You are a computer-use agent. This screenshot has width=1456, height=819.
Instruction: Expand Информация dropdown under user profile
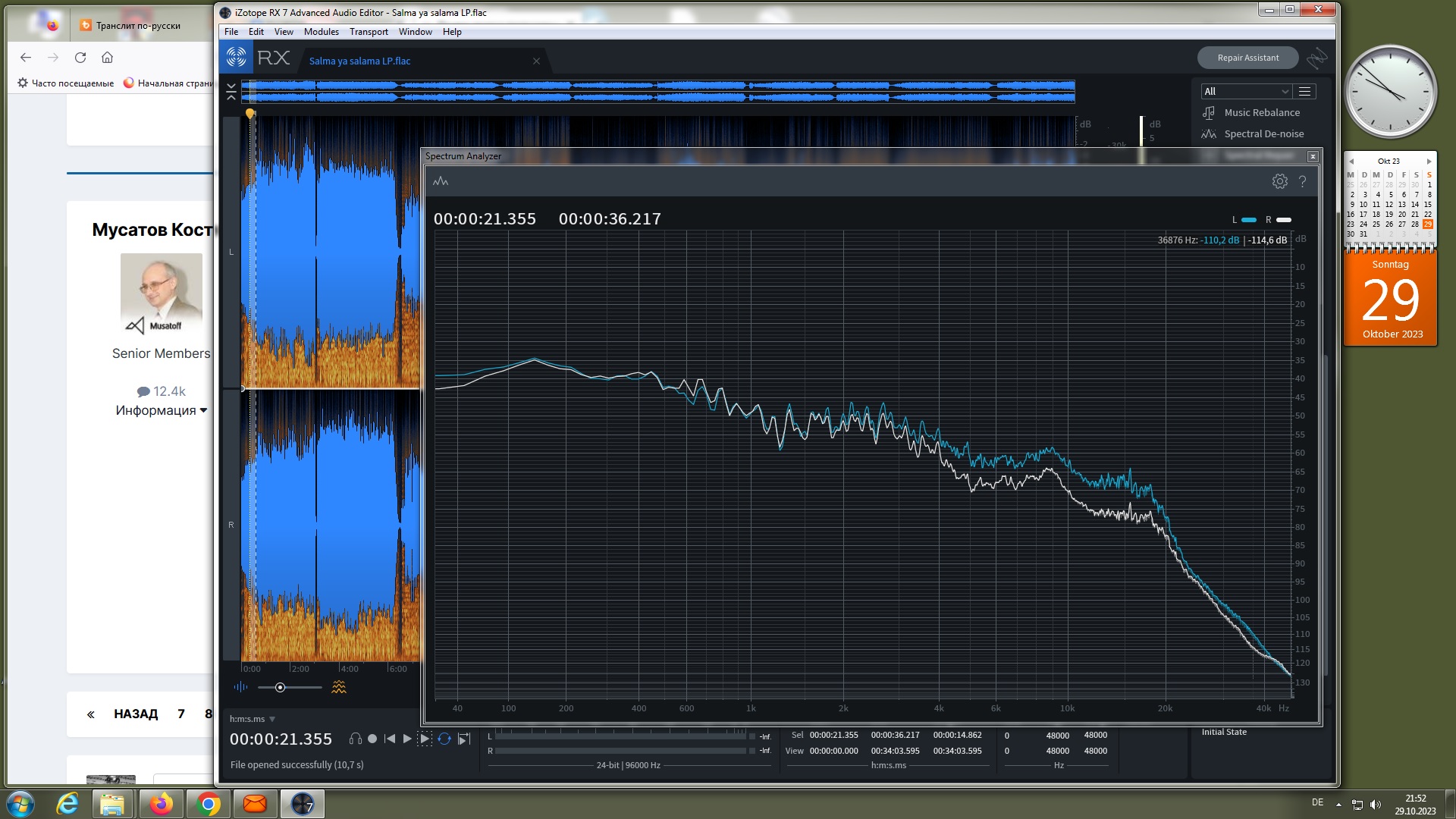[x=161, y=410]
